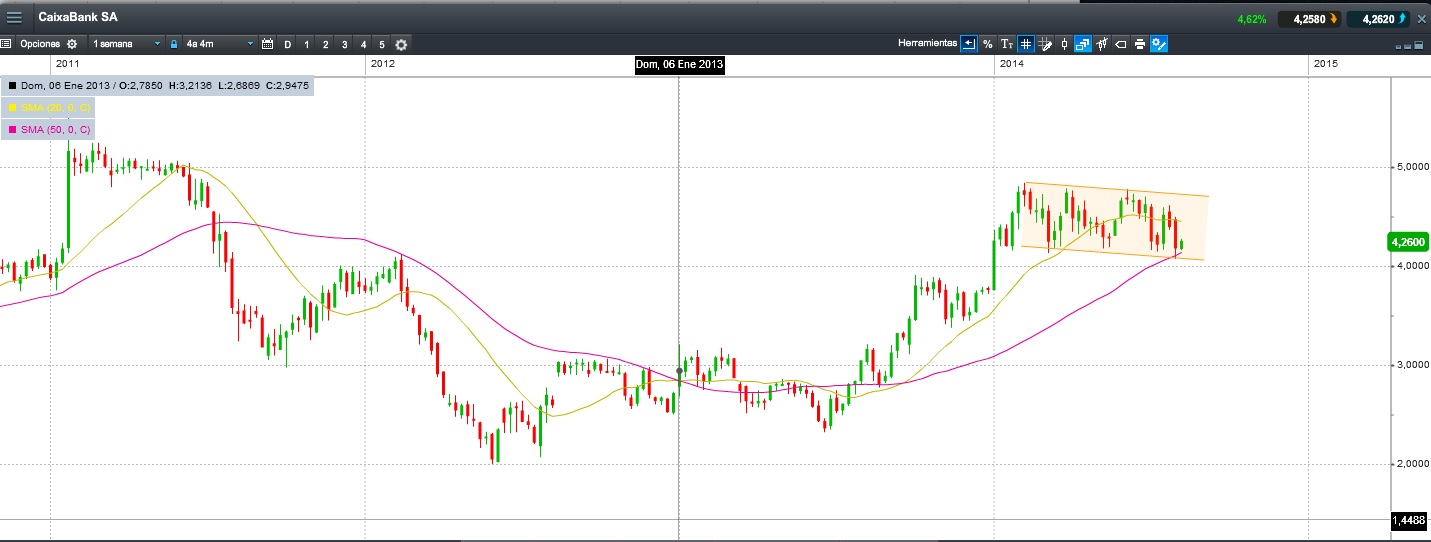Toggle the overlapping windows tool
Image resolution: width=1431 pixels, height=542 pixels.
point(1083,44)
